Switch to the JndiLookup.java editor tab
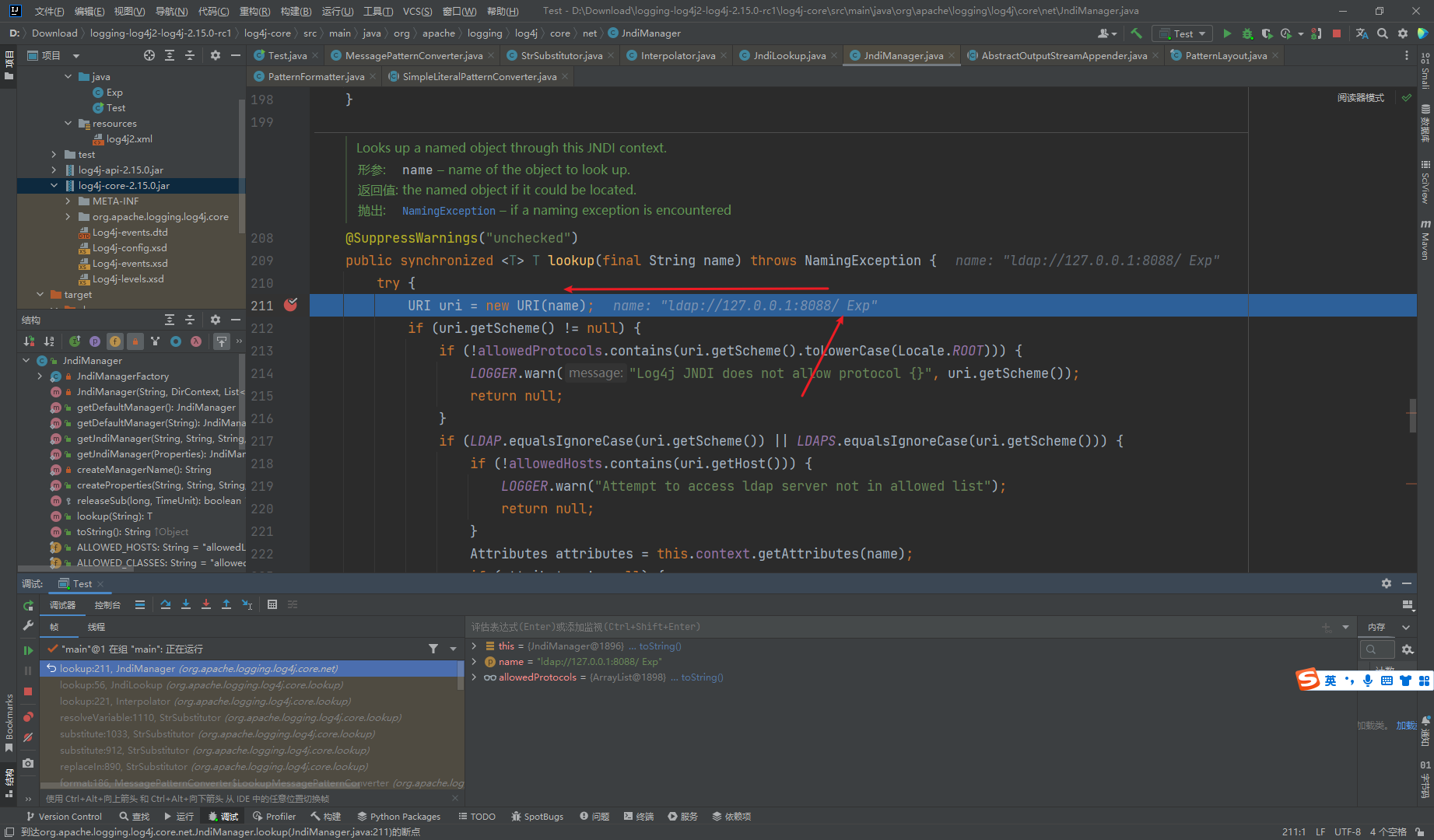Screen dimensions: 1434x840 tap(789, 55)
